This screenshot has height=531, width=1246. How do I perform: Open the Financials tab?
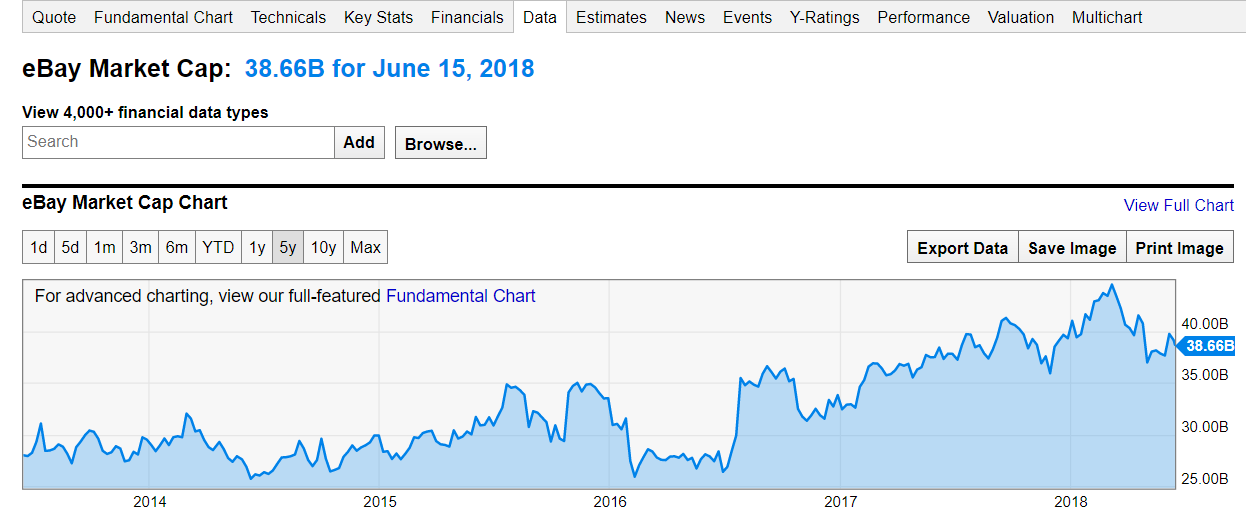point(467,17)
